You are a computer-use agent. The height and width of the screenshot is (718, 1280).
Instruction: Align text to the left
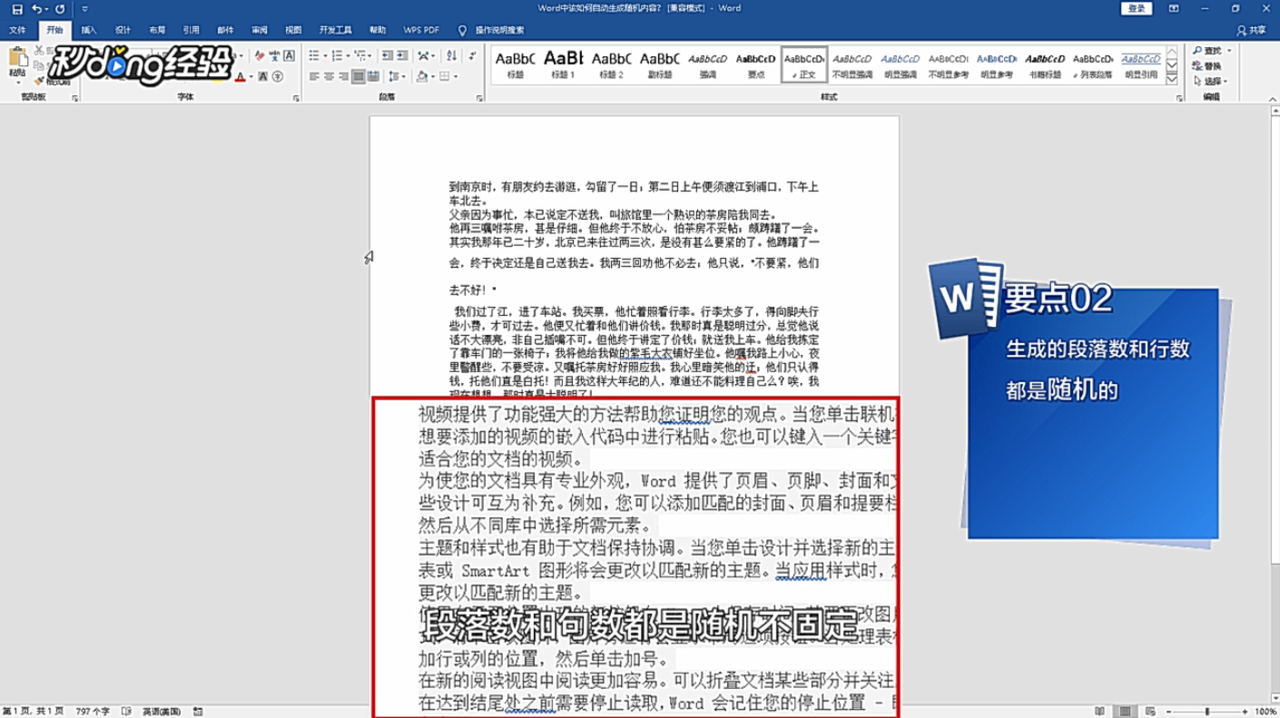click(x=314, y=77)
